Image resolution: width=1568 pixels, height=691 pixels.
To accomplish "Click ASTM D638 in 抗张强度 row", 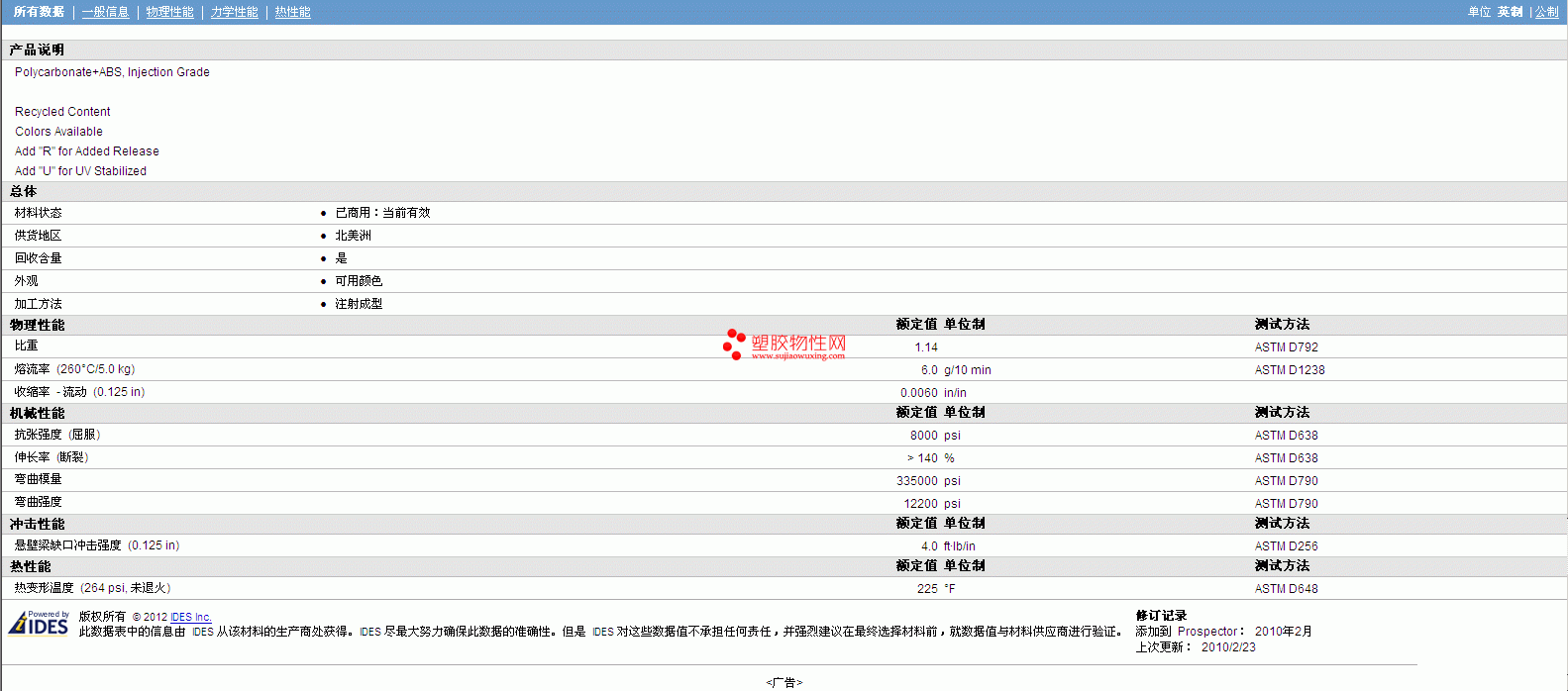I will click(1286, 436).
